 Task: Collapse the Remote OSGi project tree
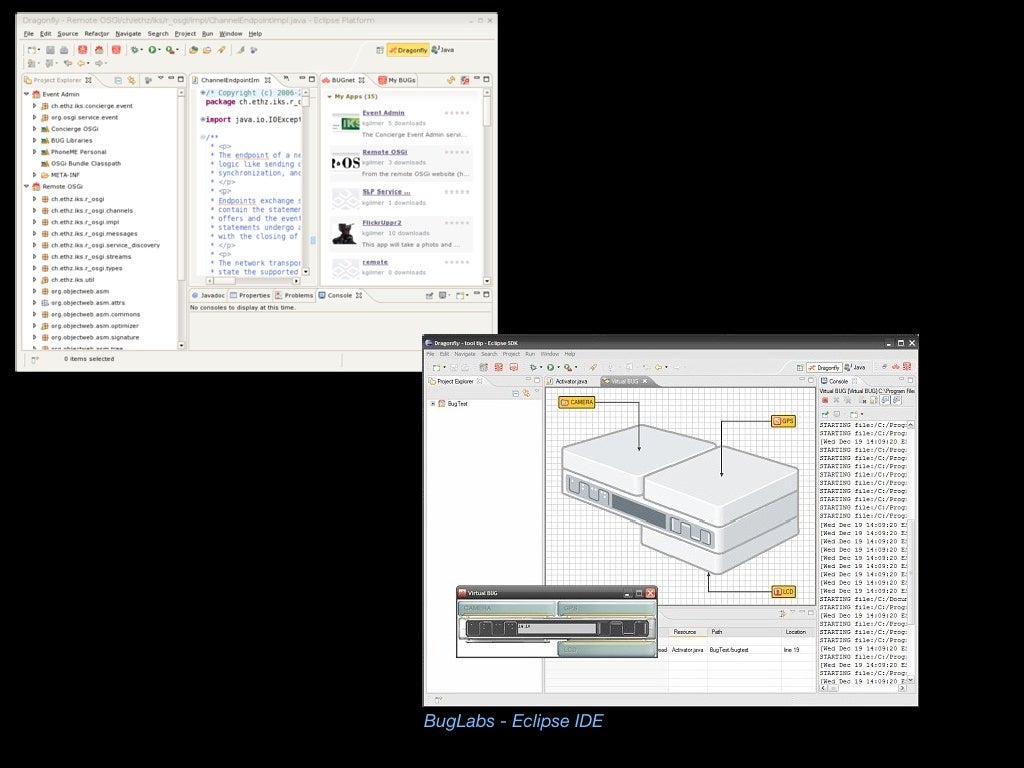point(27,186)
